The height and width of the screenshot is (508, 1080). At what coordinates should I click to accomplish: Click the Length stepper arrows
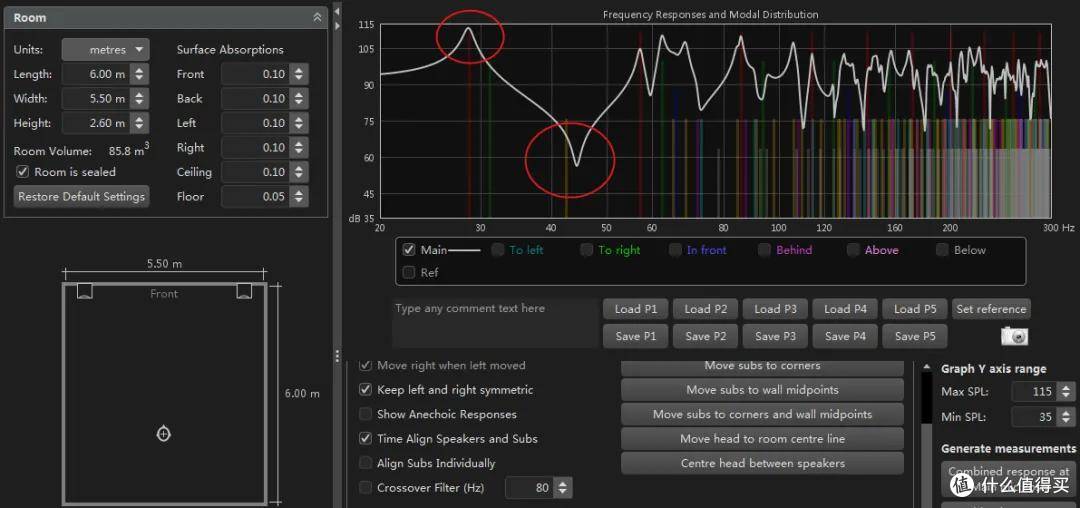click(x=139, y=74)
